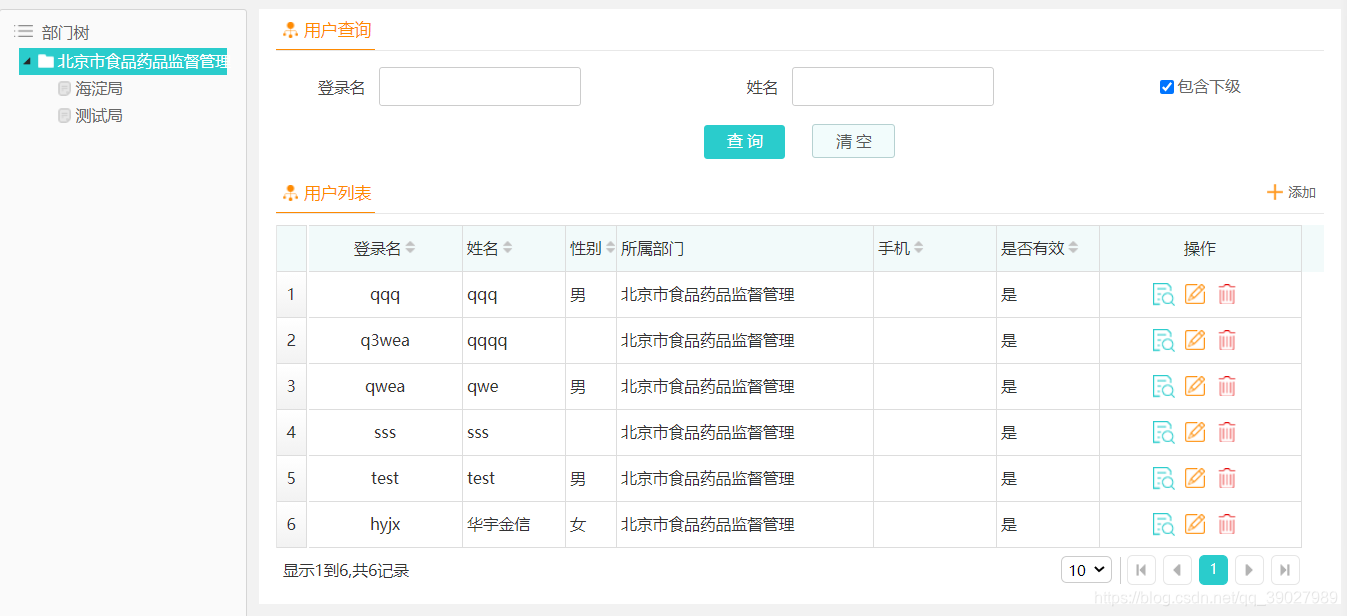This screenshot has width=1347, height=616.
Task: Click the 用户查询 header icon
Action: click(x=290, y=31)
